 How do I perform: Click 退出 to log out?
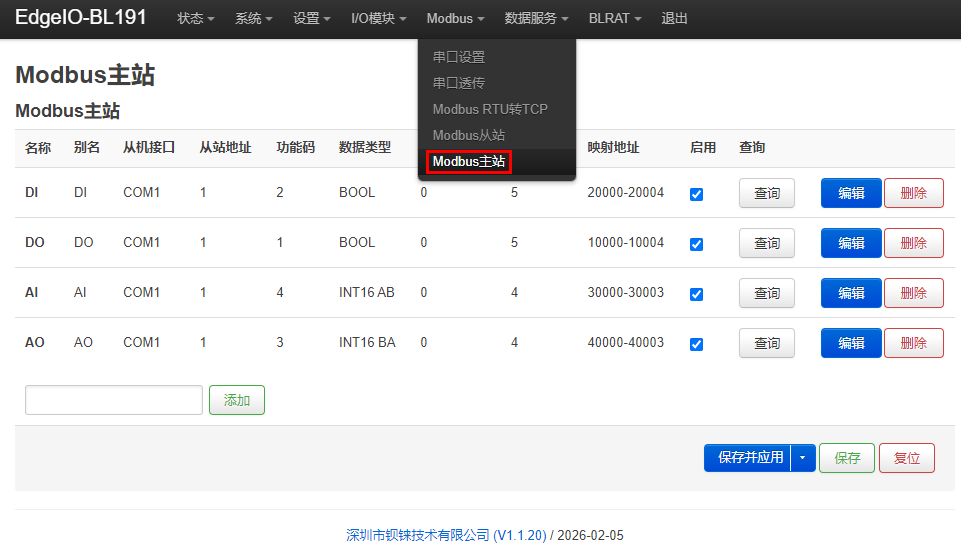coord(674,18)
